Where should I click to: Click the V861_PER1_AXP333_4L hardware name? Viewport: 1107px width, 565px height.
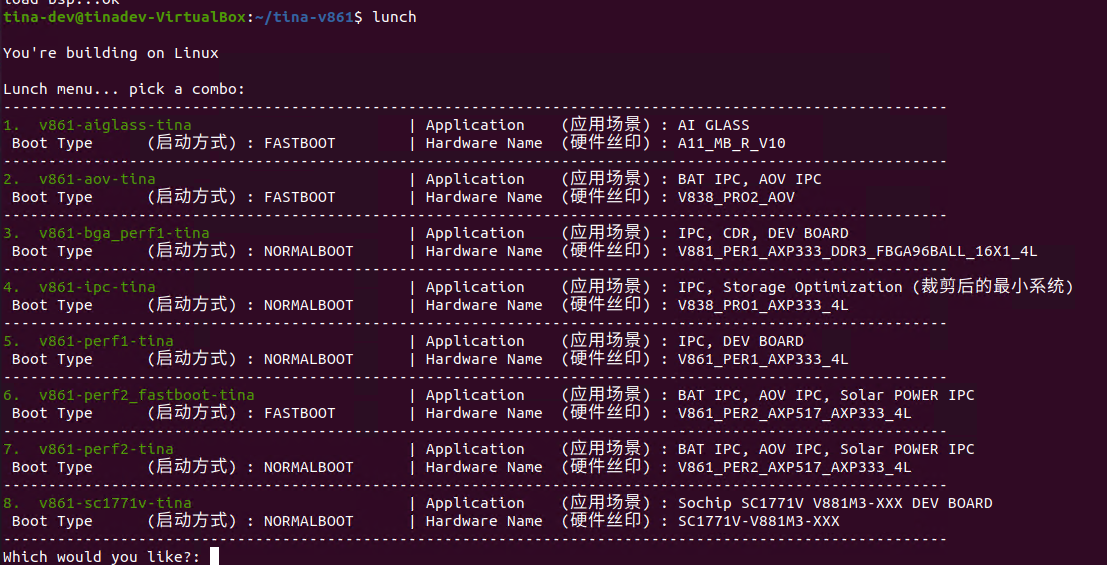tap(762, 359)
